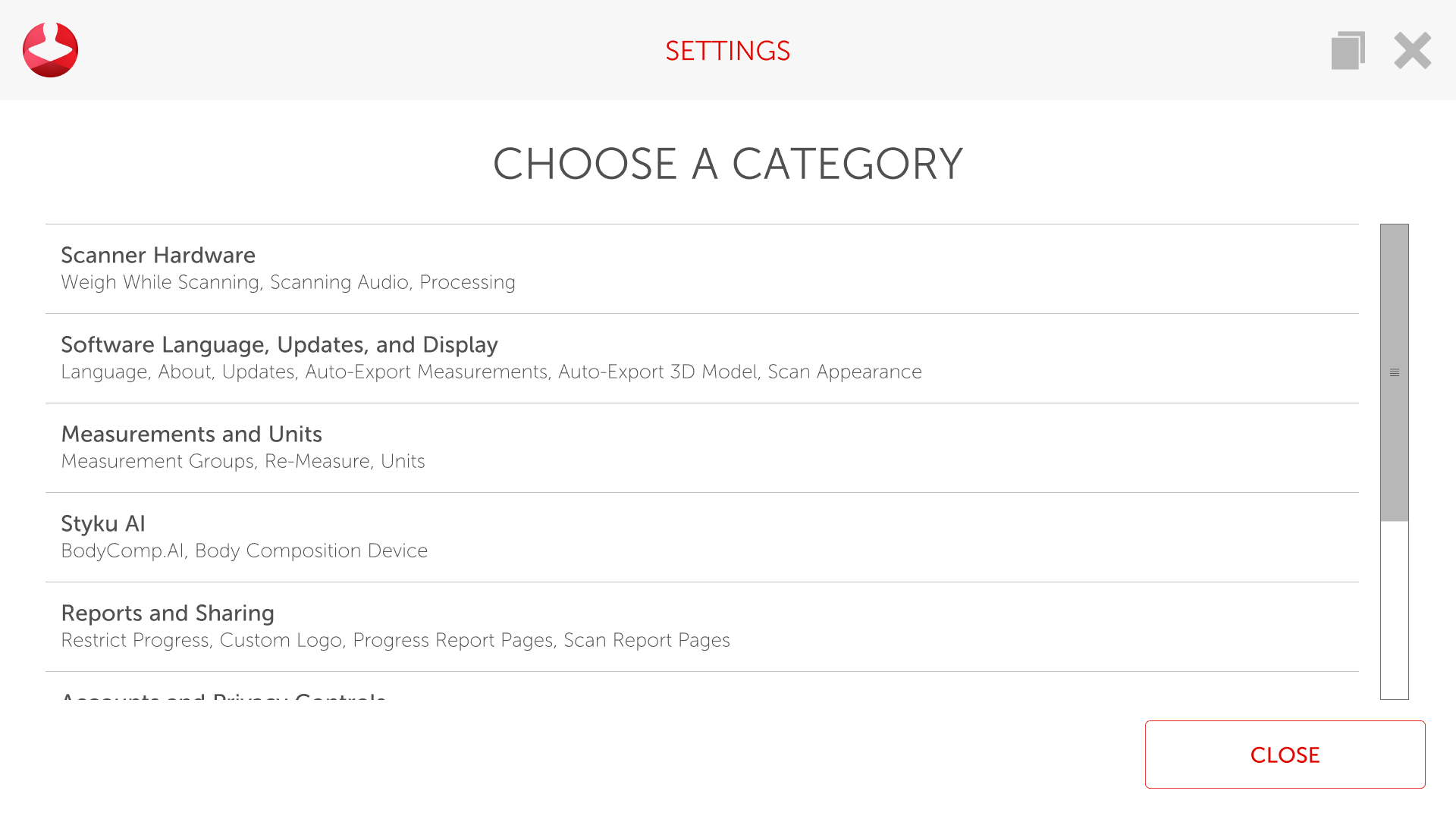The height and width of the screenshot is (819, 1456).
Task: Click the CHOOSE A CATEGORY heading
Action: click(x=727, y=164)
